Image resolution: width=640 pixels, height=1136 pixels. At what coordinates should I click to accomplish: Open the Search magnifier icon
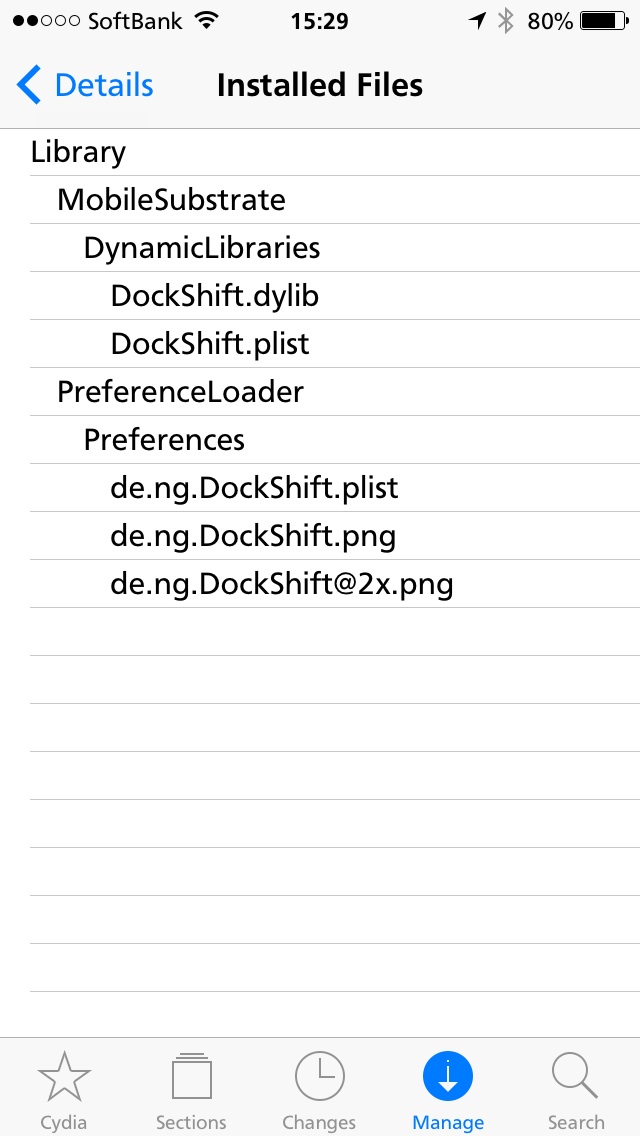575,1077
